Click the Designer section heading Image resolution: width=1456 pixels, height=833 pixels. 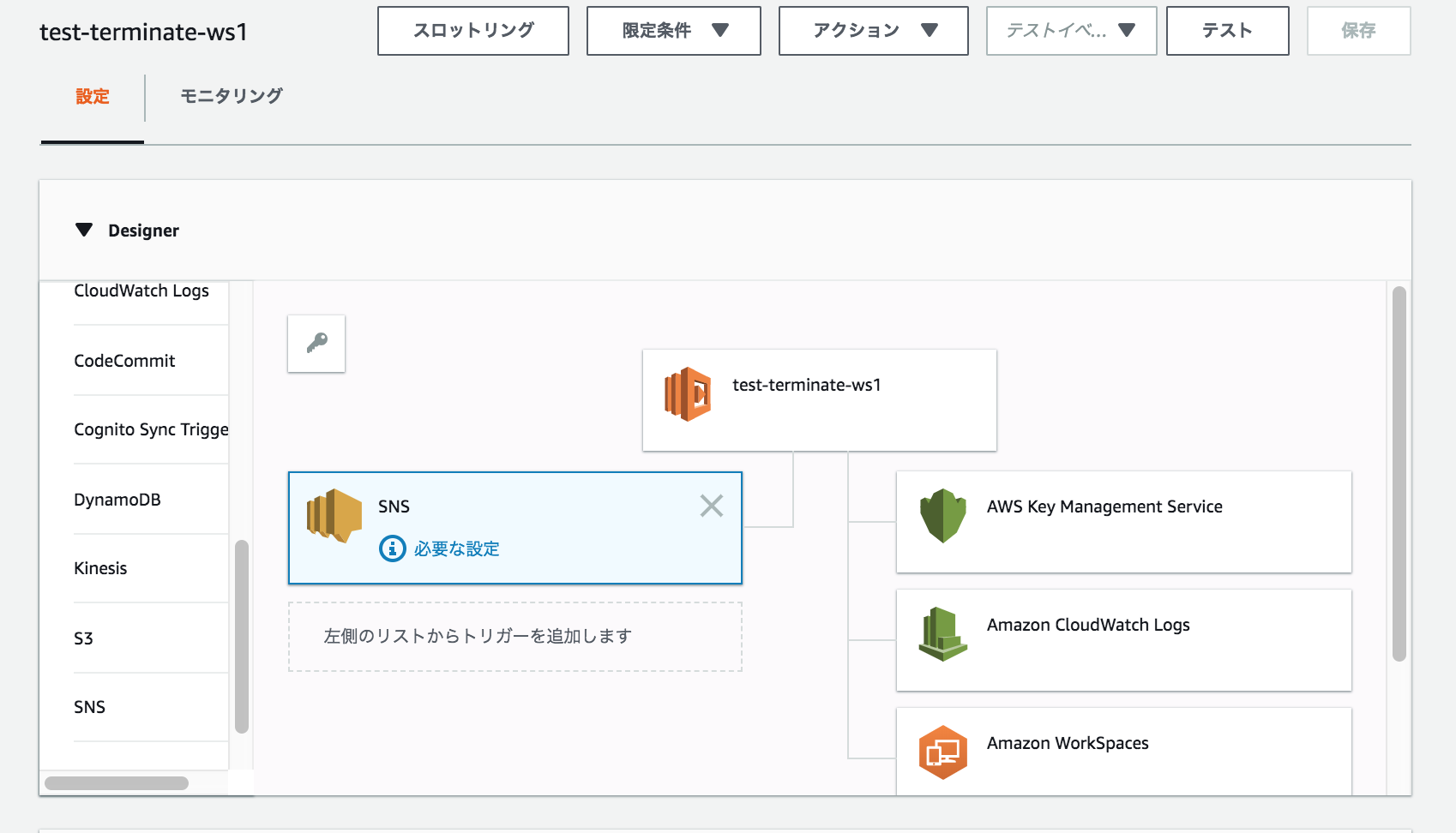click(x=144, y=231)
